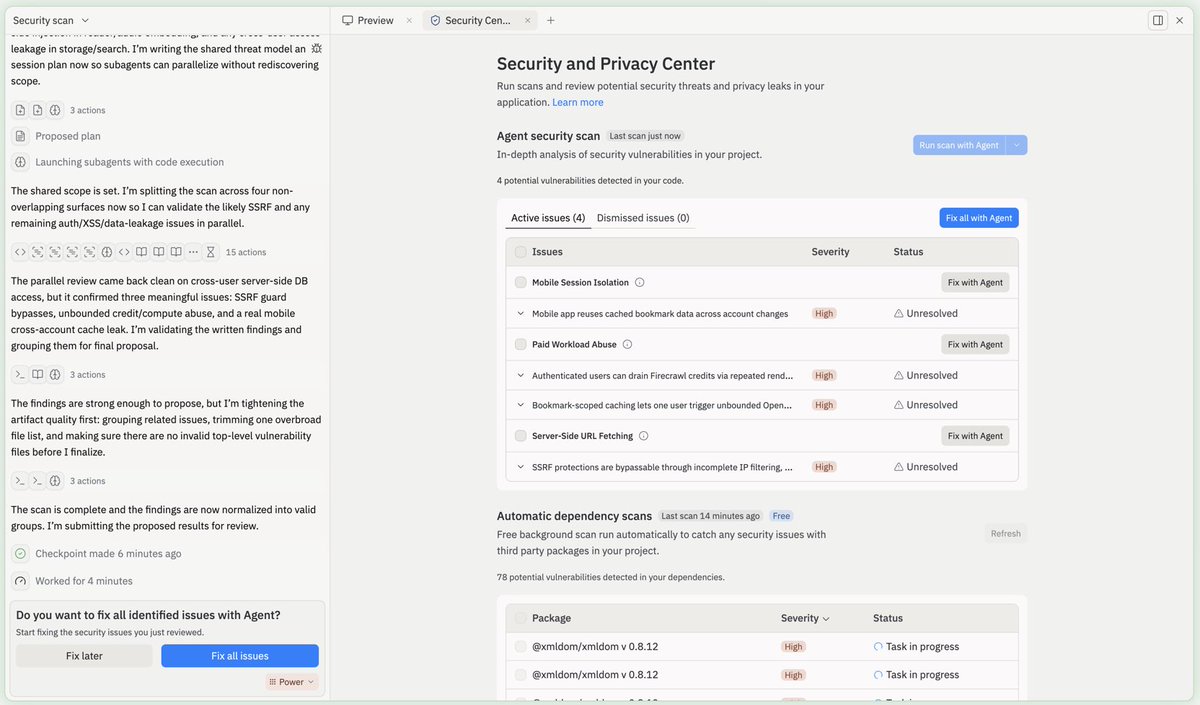Open the Learn more link
This screenshot has height=705, width=1200.
coord(578,102)
